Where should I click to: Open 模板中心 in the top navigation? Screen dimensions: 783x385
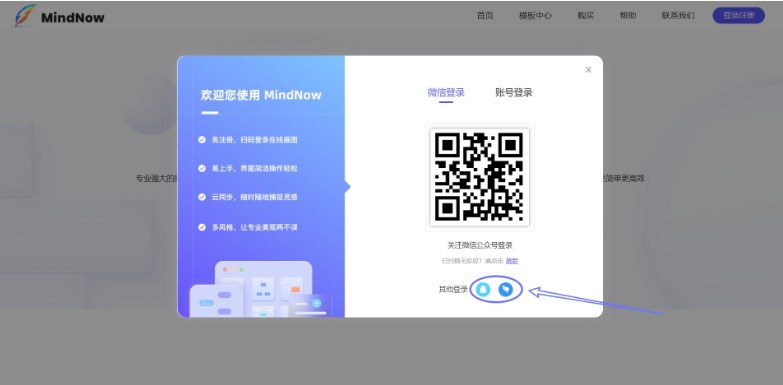tap(535, 15)
